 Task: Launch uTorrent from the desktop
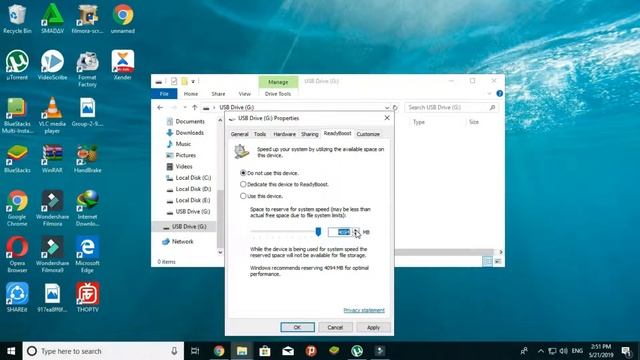coord(17,65)
